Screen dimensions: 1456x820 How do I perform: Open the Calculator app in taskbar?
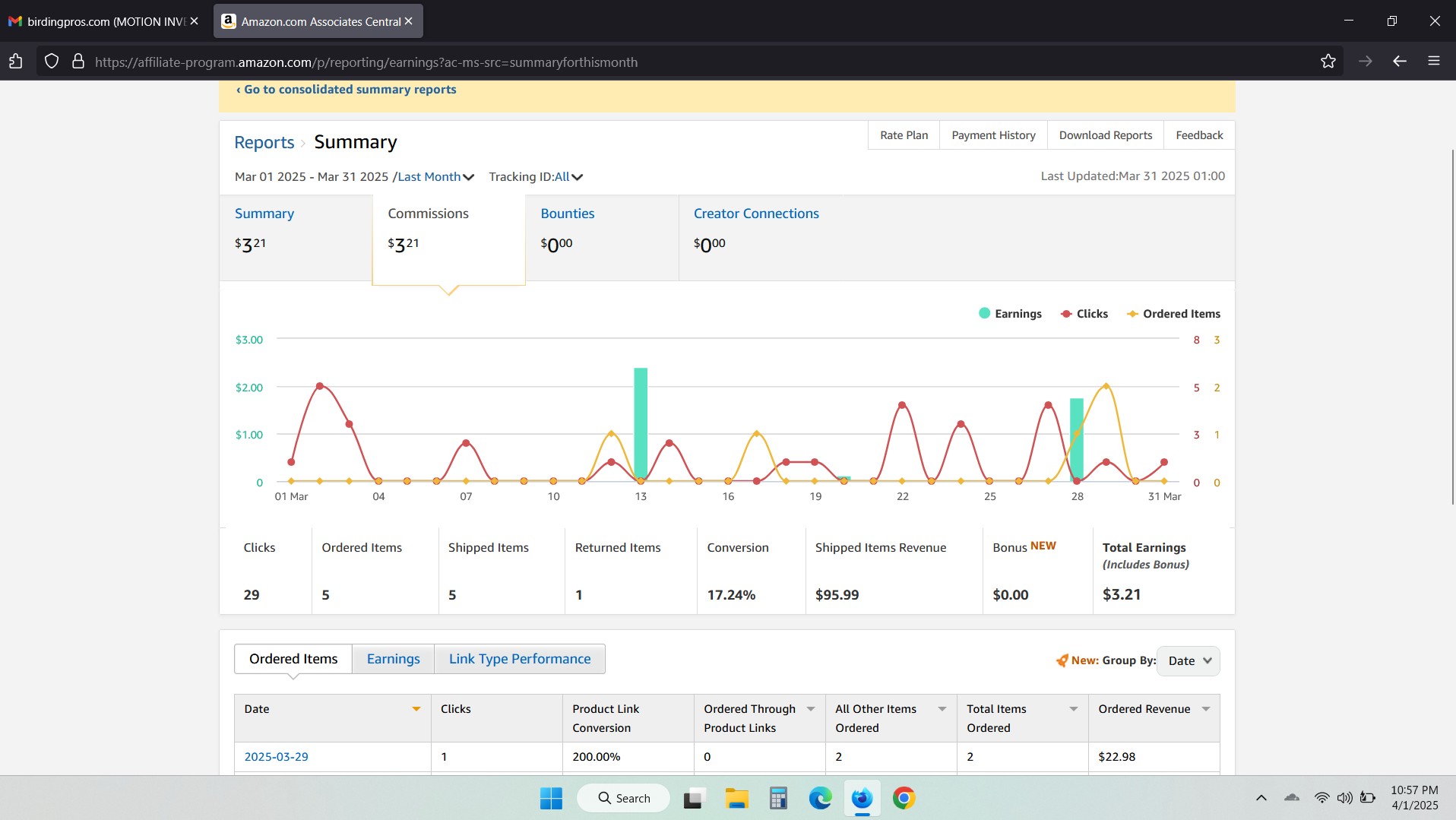778,798
